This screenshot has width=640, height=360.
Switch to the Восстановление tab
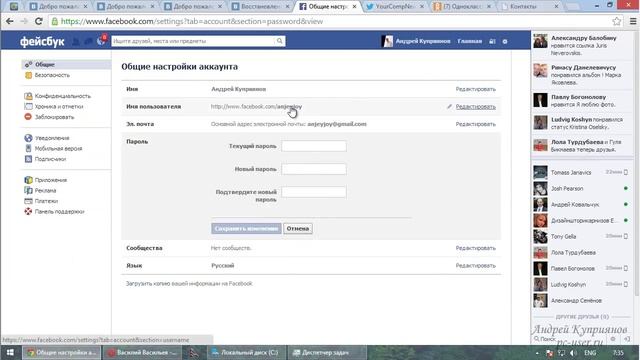pos(260,7)
